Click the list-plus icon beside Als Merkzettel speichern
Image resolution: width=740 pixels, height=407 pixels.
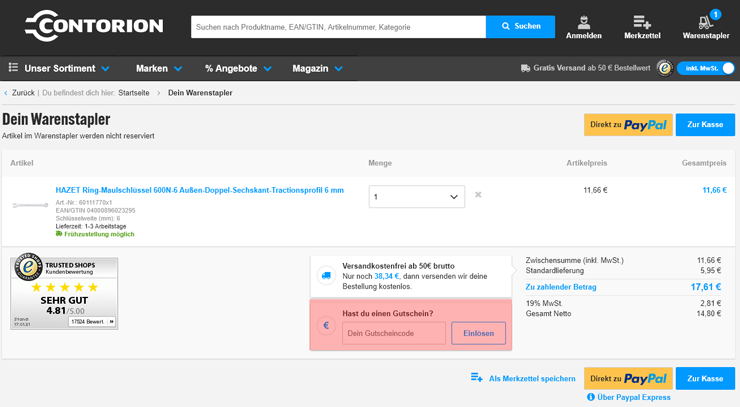coord(476,377)
